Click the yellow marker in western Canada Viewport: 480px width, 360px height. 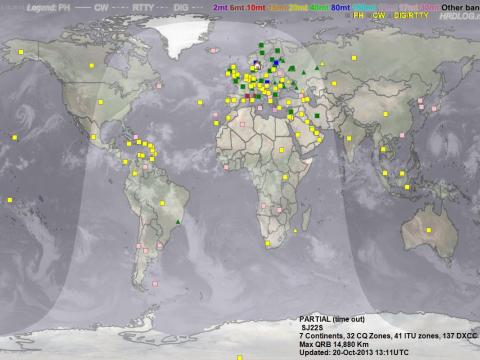[x=92, y=66]
